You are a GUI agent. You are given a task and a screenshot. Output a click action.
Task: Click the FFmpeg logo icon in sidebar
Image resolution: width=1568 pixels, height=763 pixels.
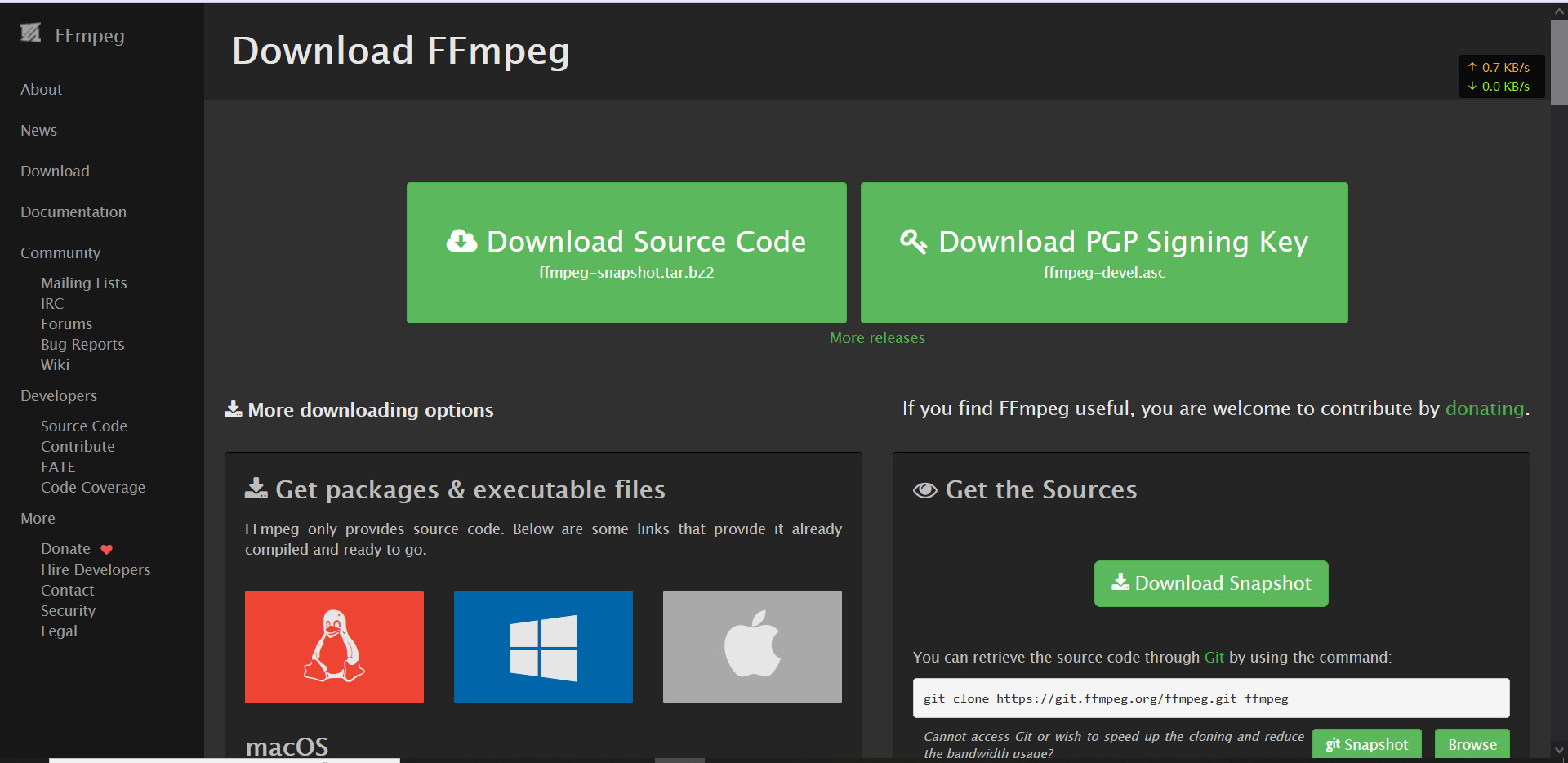click(x=31, y=33)
